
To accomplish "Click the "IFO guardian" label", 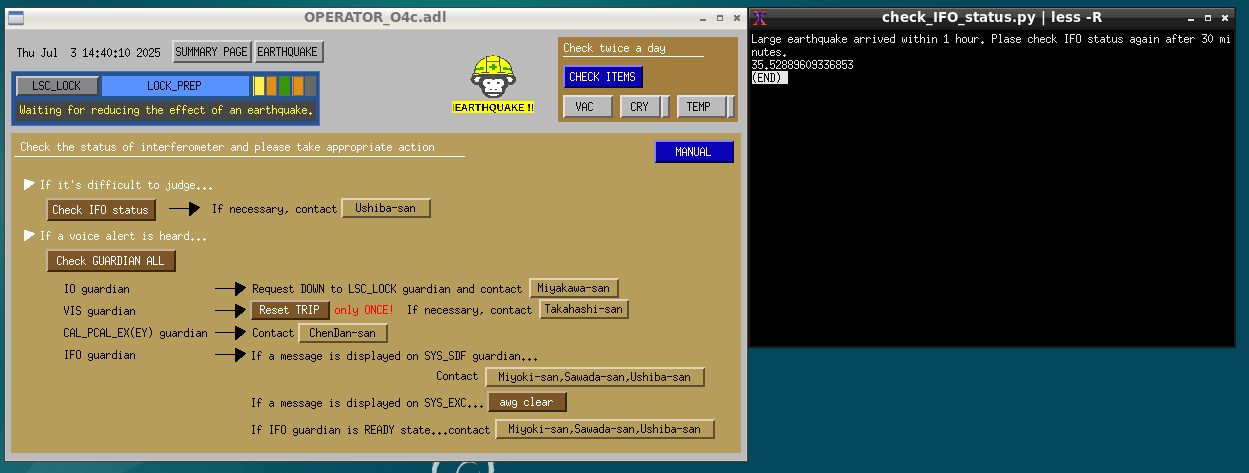I will click(x=99, y=355).
